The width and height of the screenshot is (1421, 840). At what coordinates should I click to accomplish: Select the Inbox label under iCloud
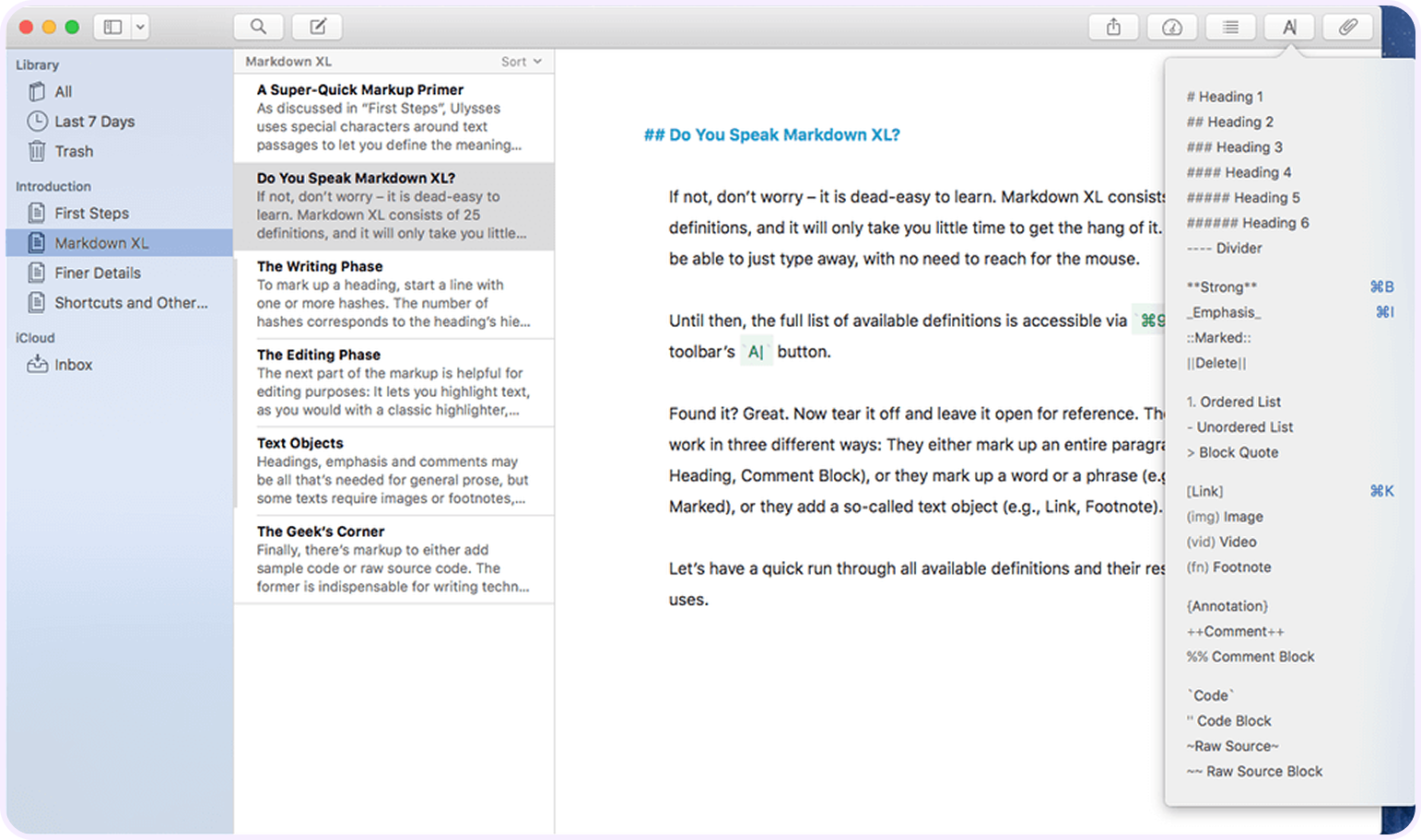point(74,365)
